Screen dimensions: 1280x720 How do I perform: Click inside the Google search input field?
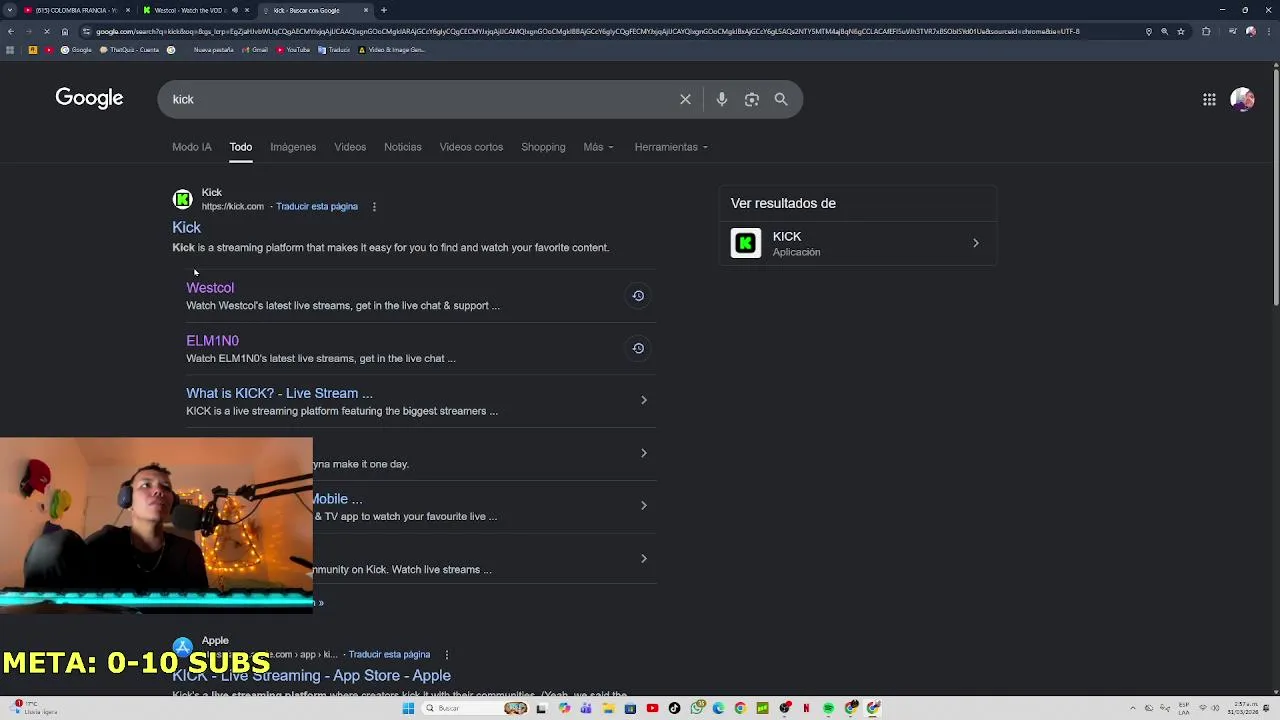tap(420, 99)
